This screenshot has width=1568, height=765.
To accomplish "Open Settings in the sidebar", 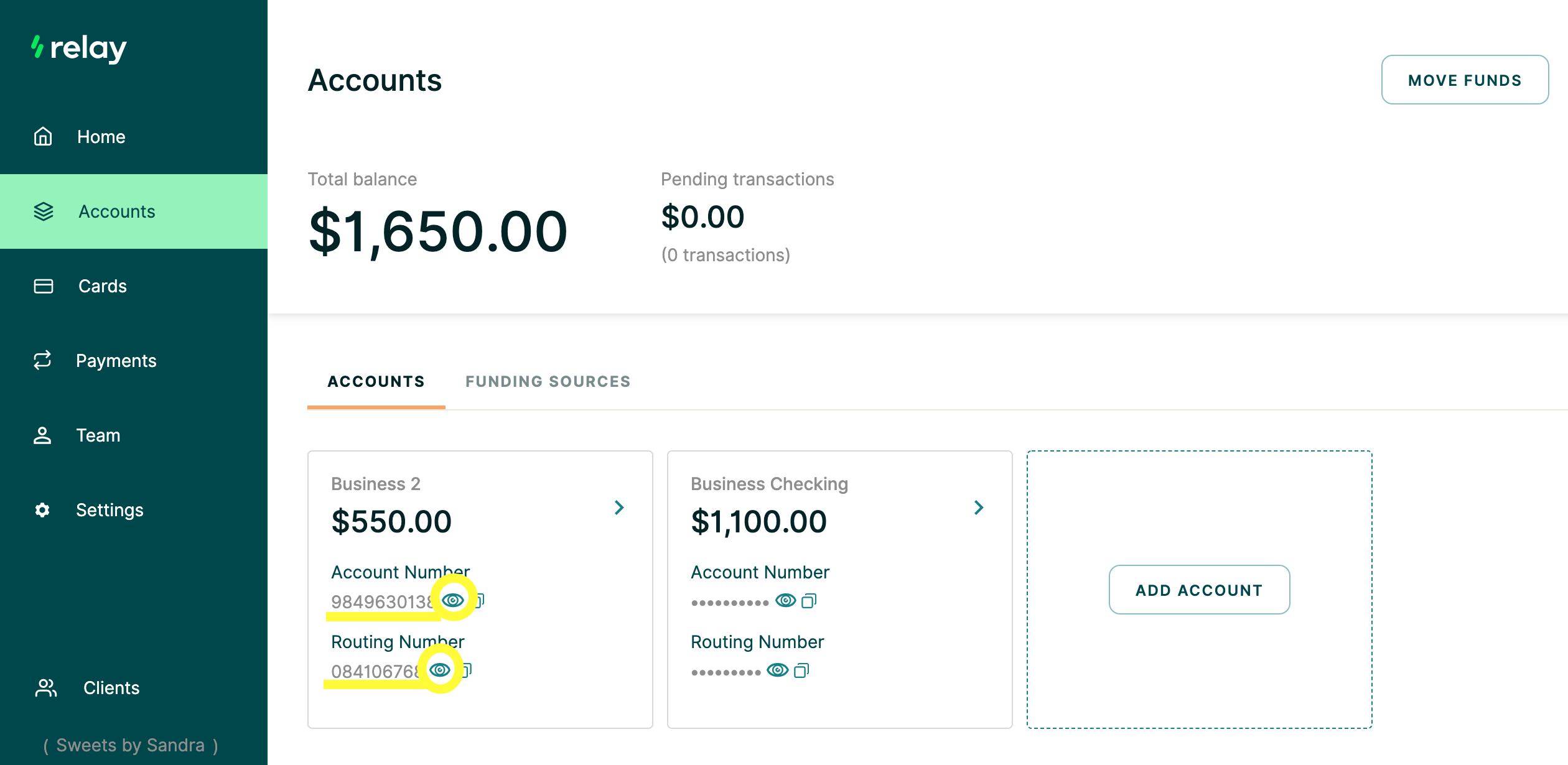I will click(134, 510).
